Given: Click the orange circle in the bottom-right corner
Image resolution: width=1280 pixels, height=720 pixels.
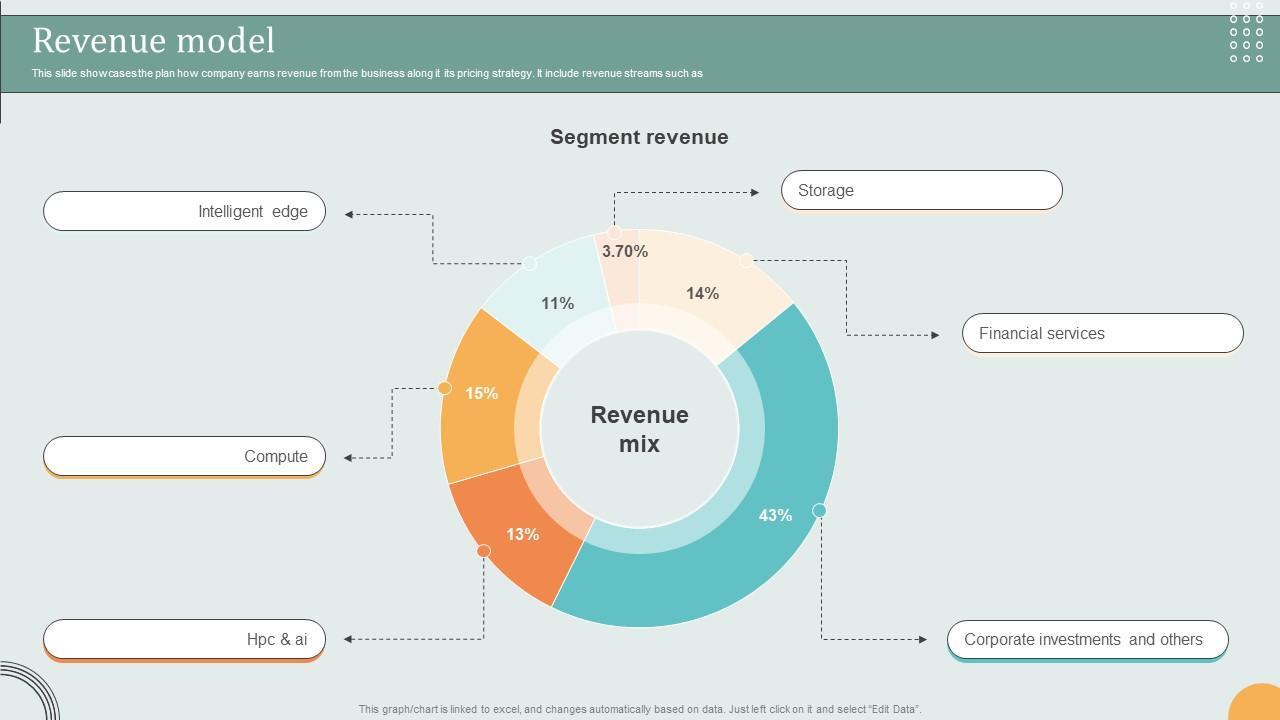Looking at the screenshot, I should [x=1258, y=703].
